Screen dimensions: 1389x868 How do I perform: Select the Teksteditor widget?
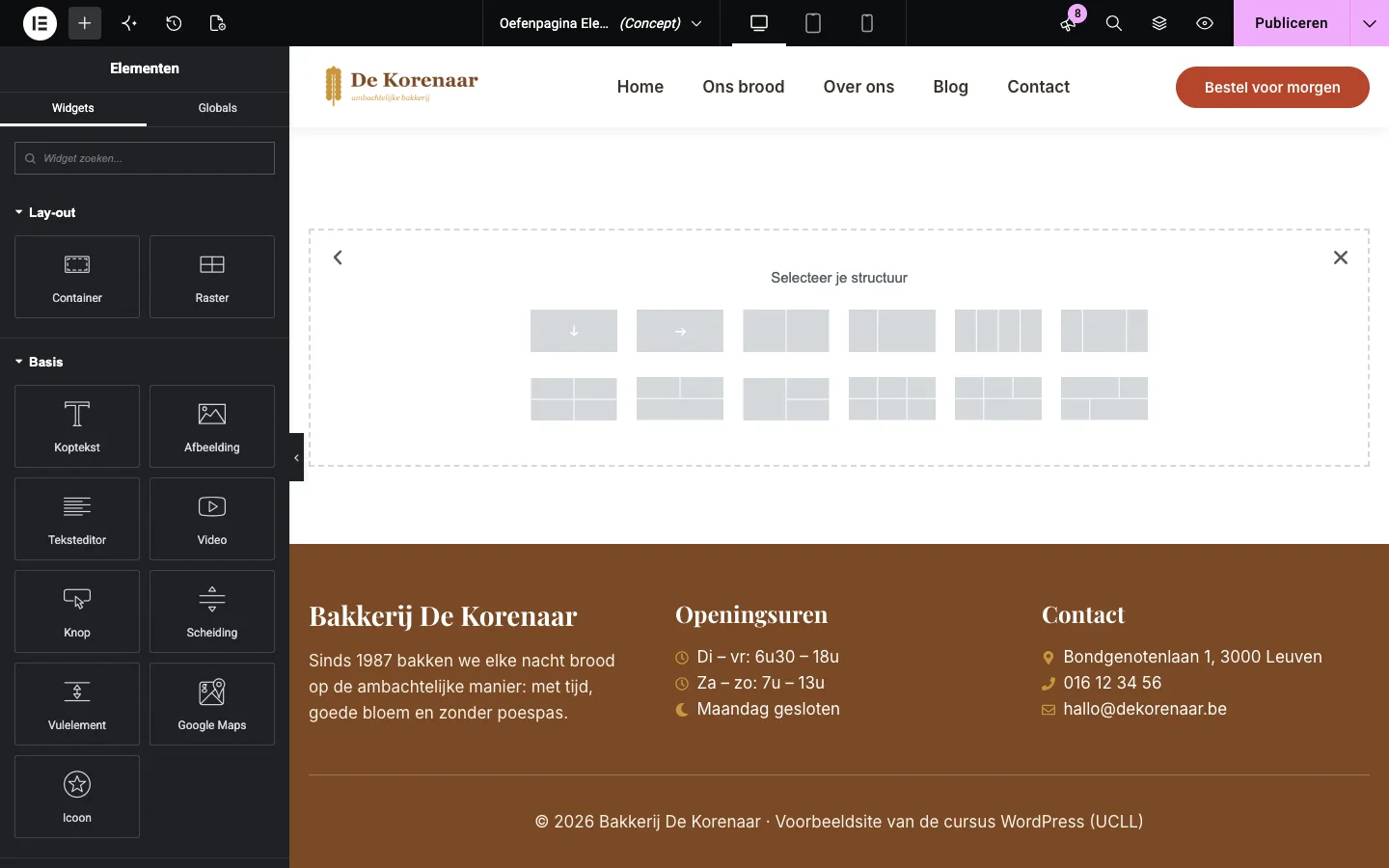77,519
